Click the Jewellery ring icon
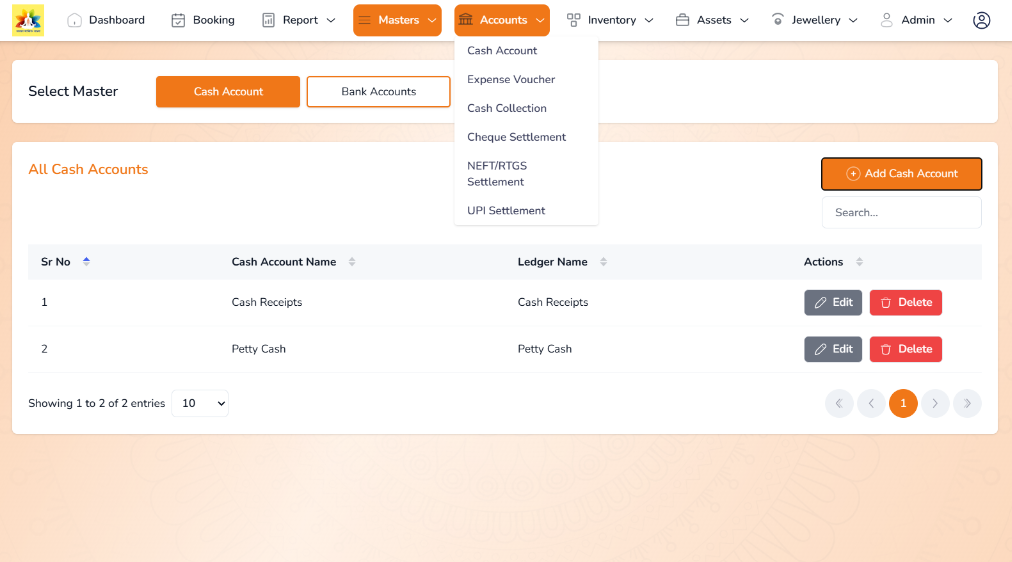 [778, 20]
